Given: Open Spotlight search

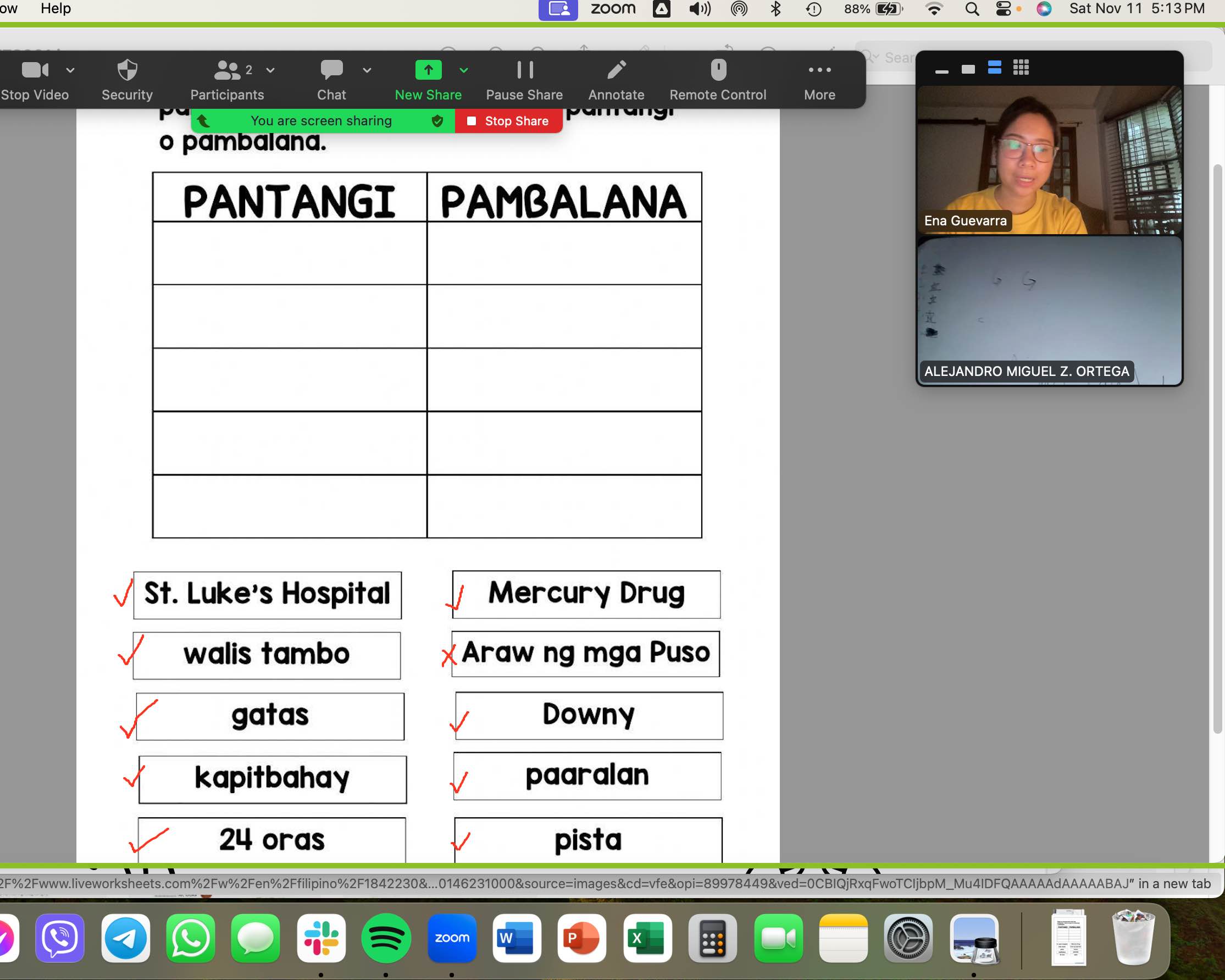Looking at the screenshot, I should click(x=972, y=9).
